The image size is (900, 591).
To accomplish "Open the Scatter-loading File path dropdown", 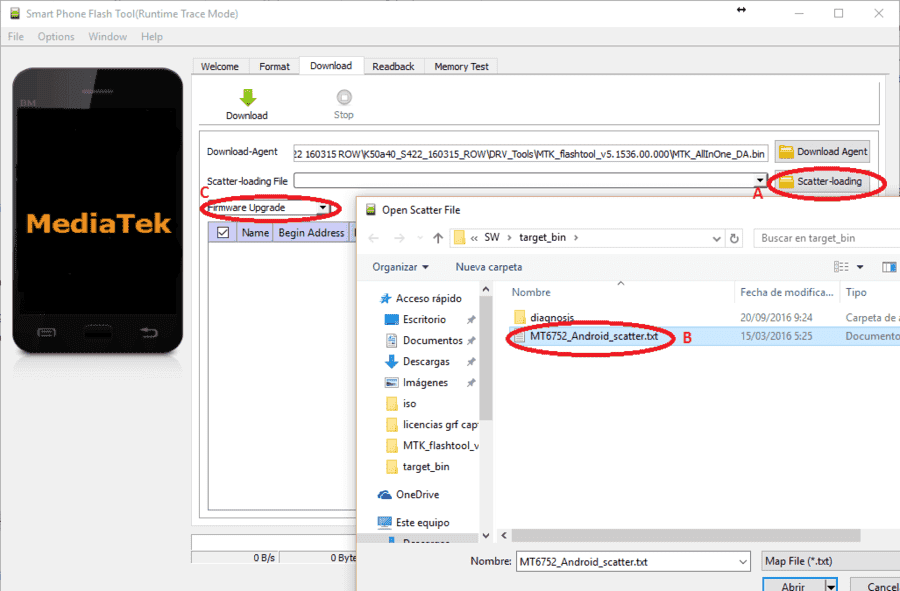I will 760,181.
